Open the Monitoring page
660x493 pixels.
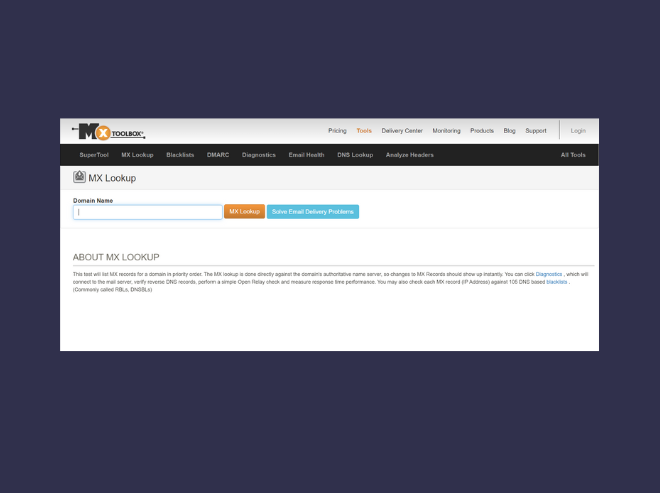[x=446, y=131]
